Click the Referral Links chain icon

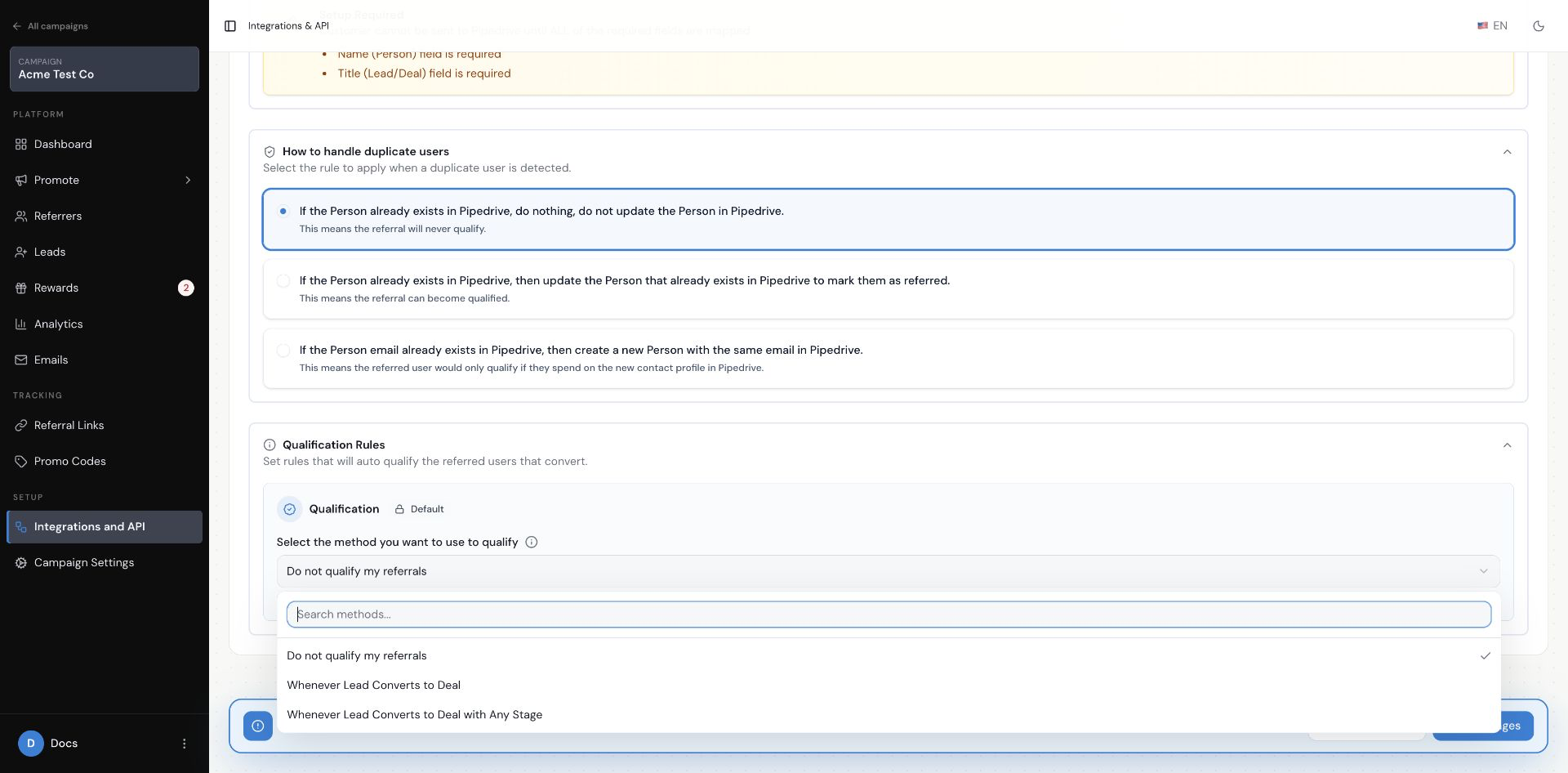(21, 425)
